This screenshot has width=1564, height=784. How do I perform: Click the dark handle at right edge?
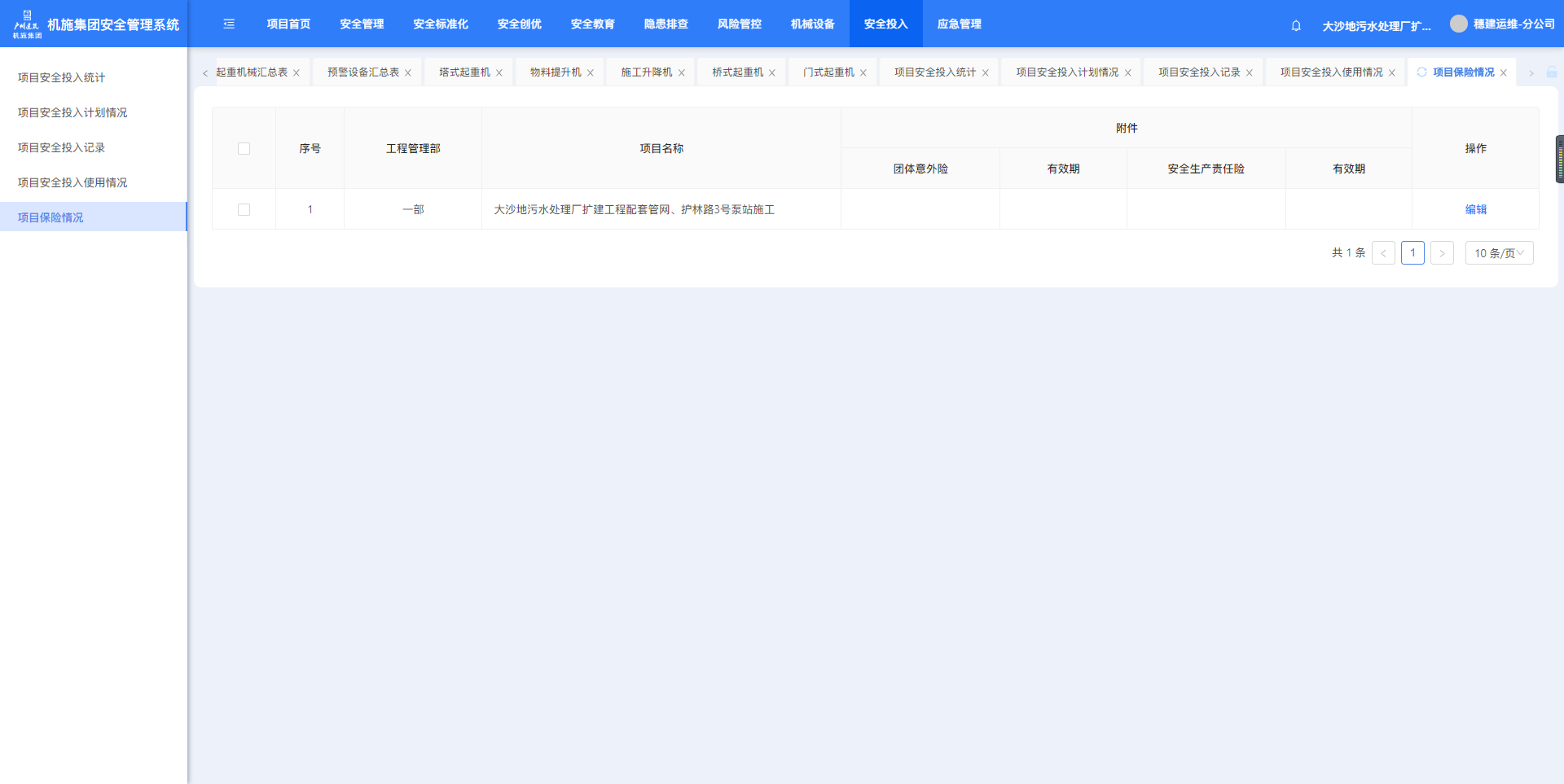[x=1559, y=160]
